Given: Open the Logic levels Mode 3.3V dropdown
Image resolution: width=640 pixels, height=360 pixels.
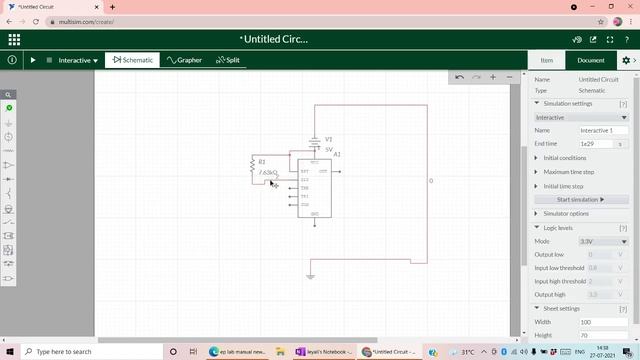Looking at the screenshot, I should [x=603, y=242].
